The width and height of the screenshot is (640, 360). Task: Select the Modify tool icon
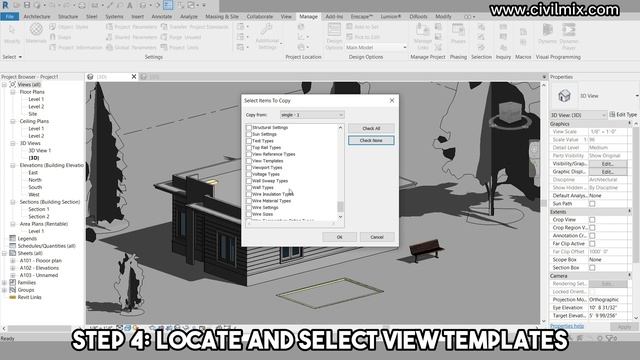click(x=11, y=34)
